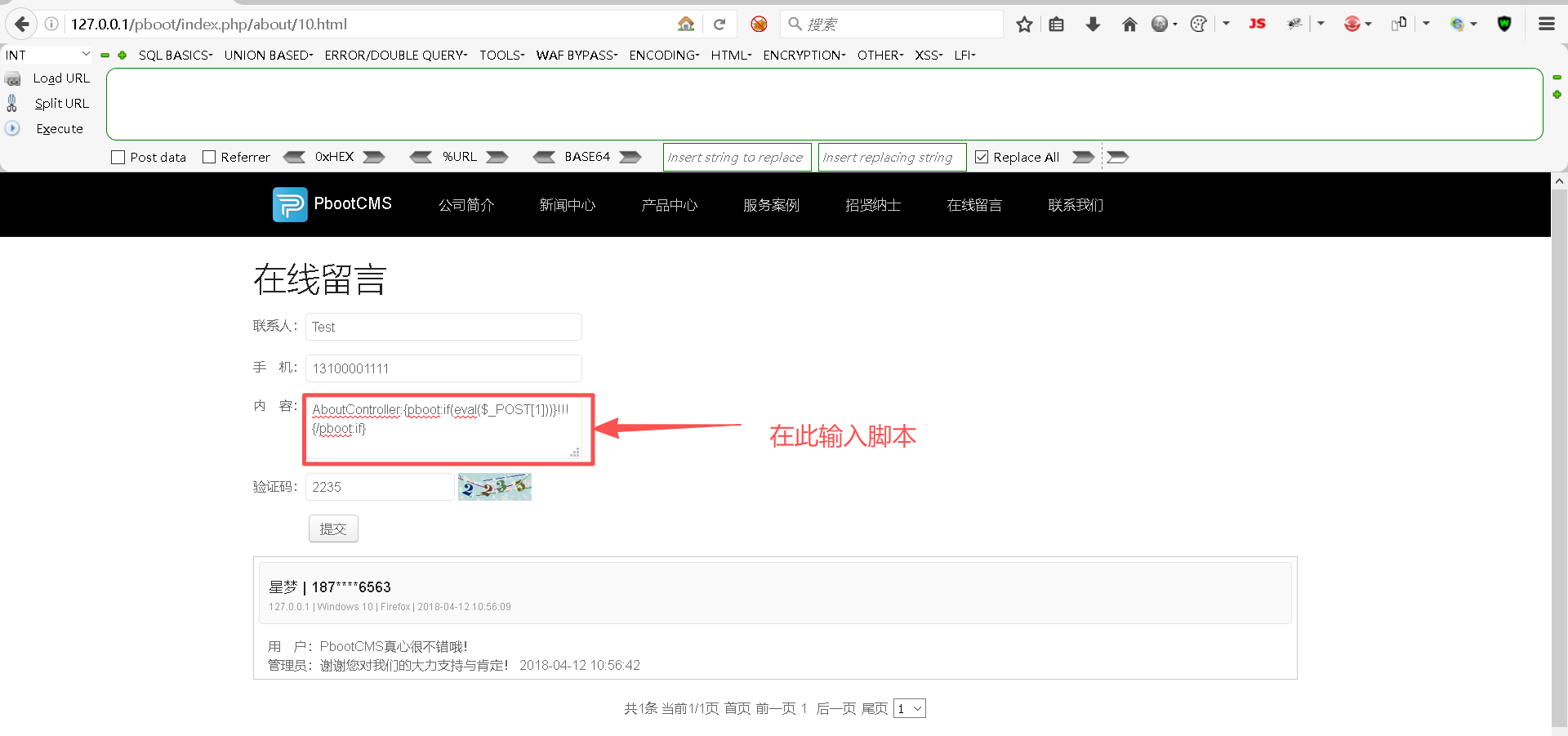Screen dimensions: 1568x736
Task: Click the bookmark star icon
Action: point(1024,25)
